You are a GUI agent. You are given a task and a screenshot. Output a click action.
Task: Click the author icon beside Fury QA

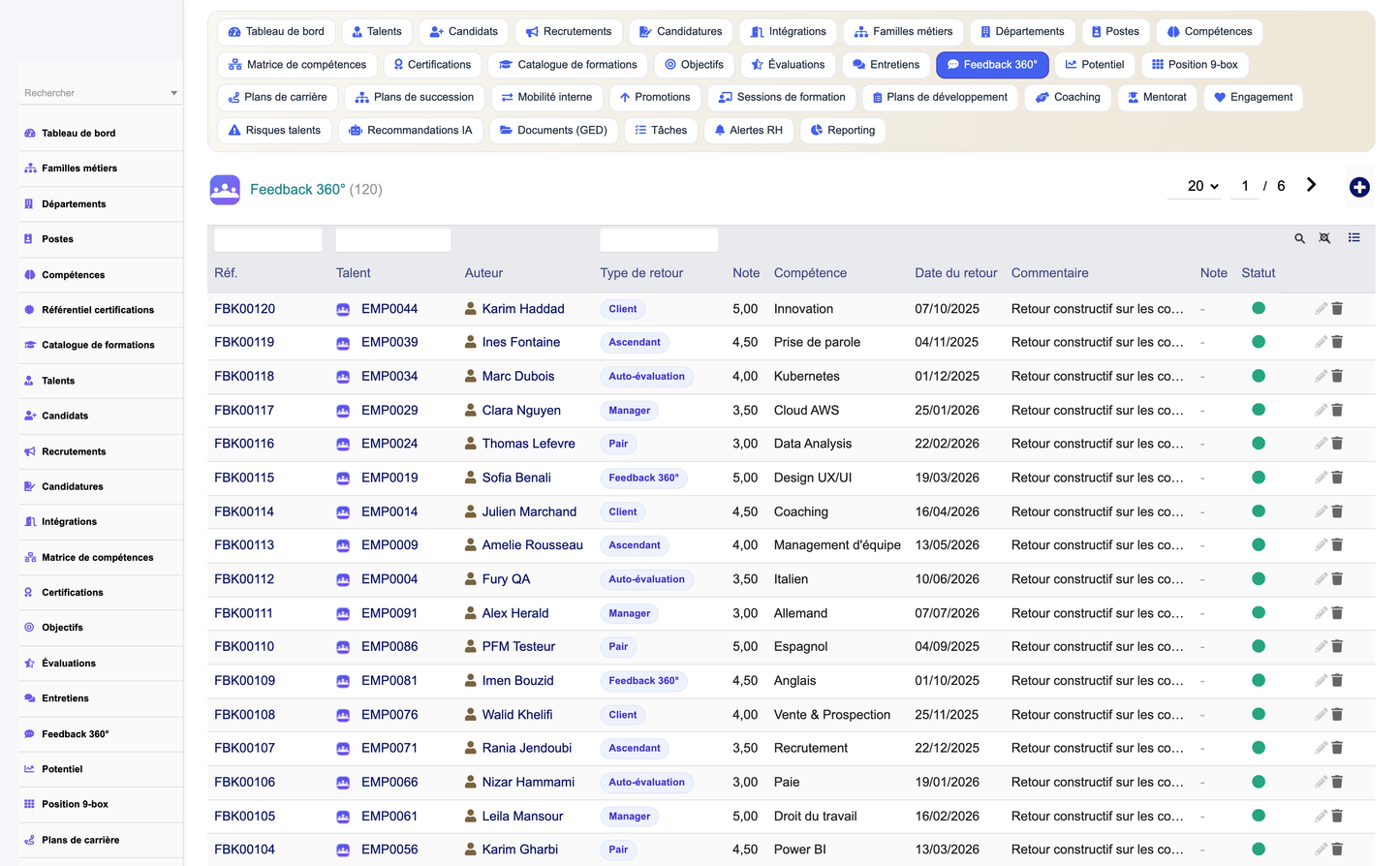click(x=470, y=579)
